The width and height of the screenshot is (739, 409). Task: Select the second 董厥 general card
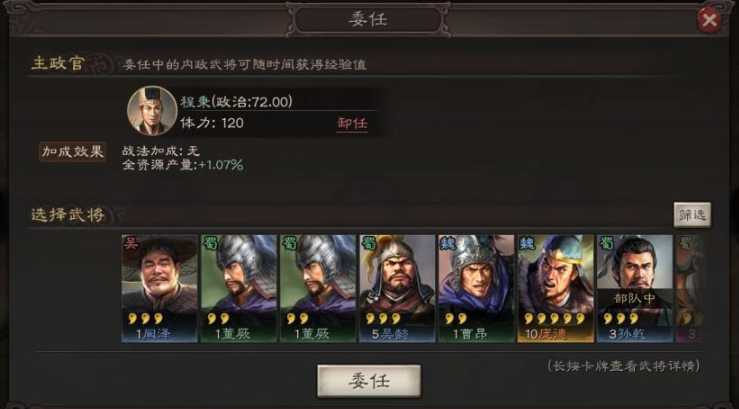[318, 288]
